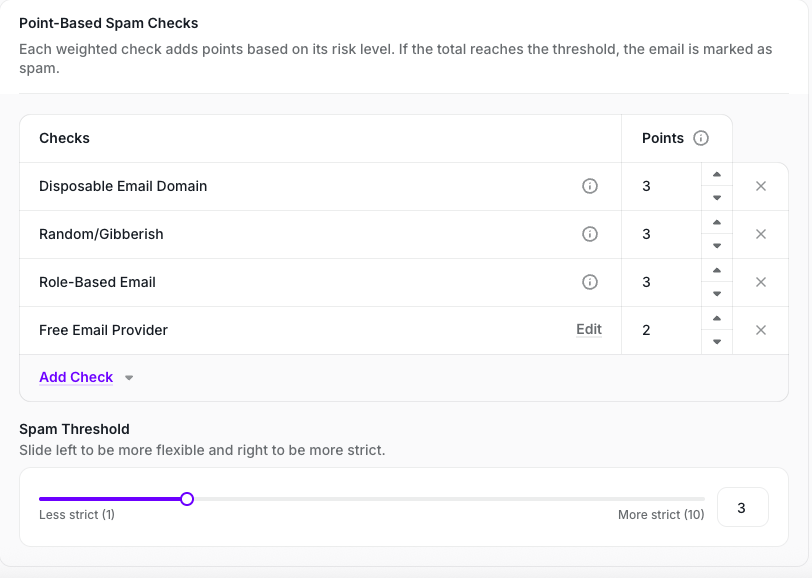Remove the Free Email Provider check

tap(761, 330)
